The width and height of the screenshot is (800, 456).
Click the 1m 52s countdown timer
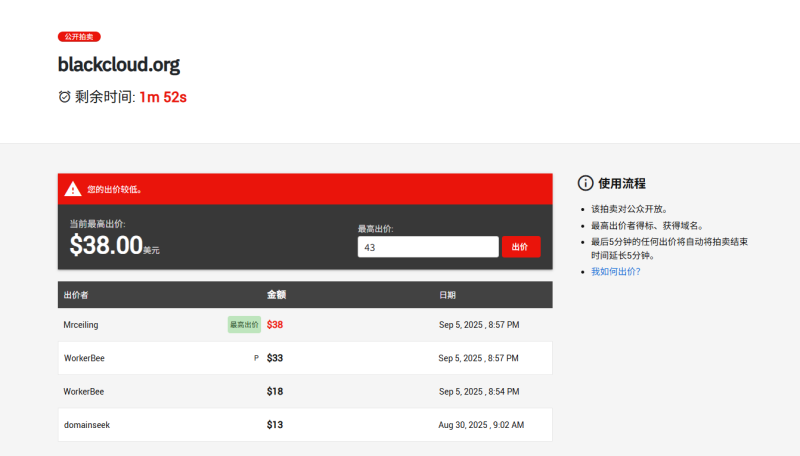[163, 97]
